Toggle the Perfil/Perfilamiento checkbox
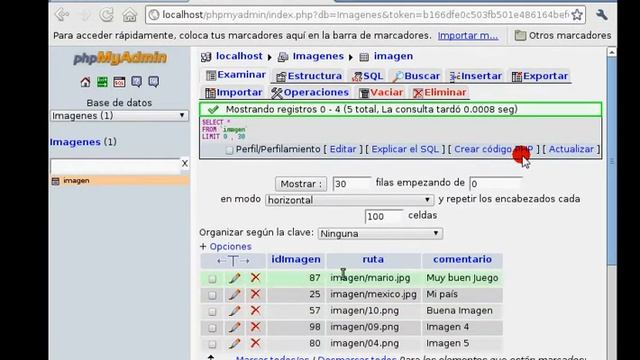640x360 pixels. point(229,150)
